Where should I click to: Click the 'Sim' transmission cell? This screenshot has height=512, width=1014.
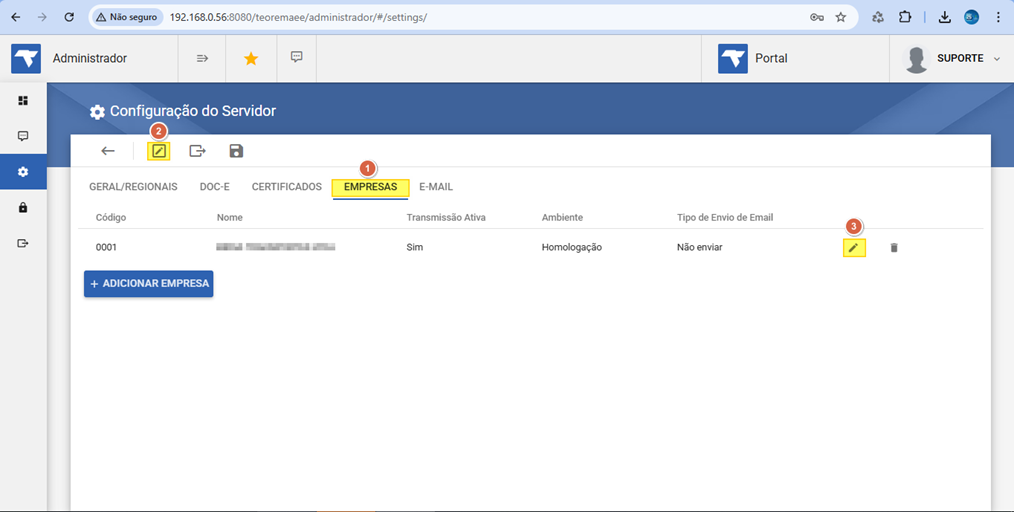[415, 247]
